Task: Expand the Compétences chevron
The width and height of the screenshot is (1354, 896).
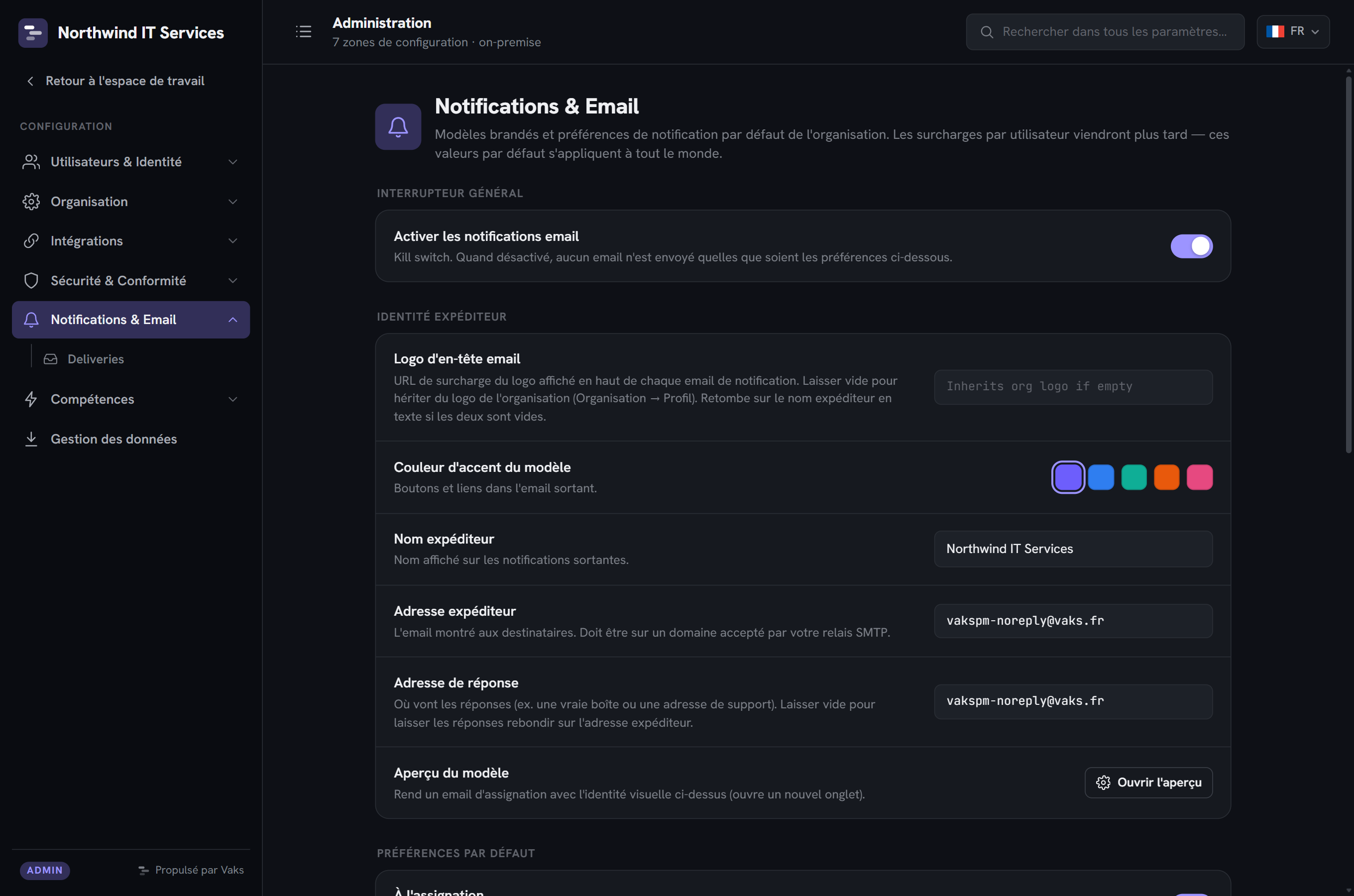Action: [232, 399]
